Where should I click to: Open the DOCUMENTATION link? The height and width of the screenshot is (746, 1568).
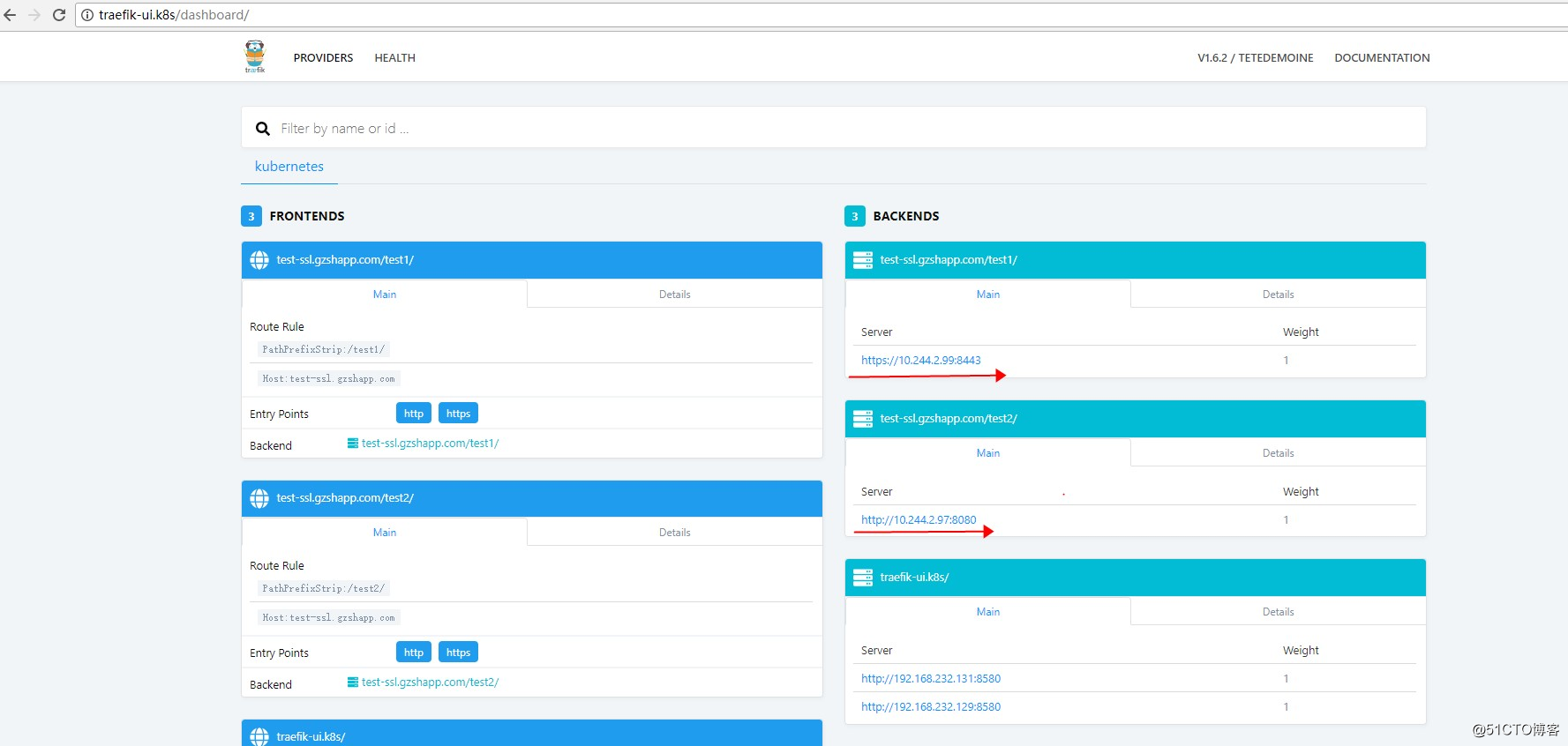click(1382, 58)
